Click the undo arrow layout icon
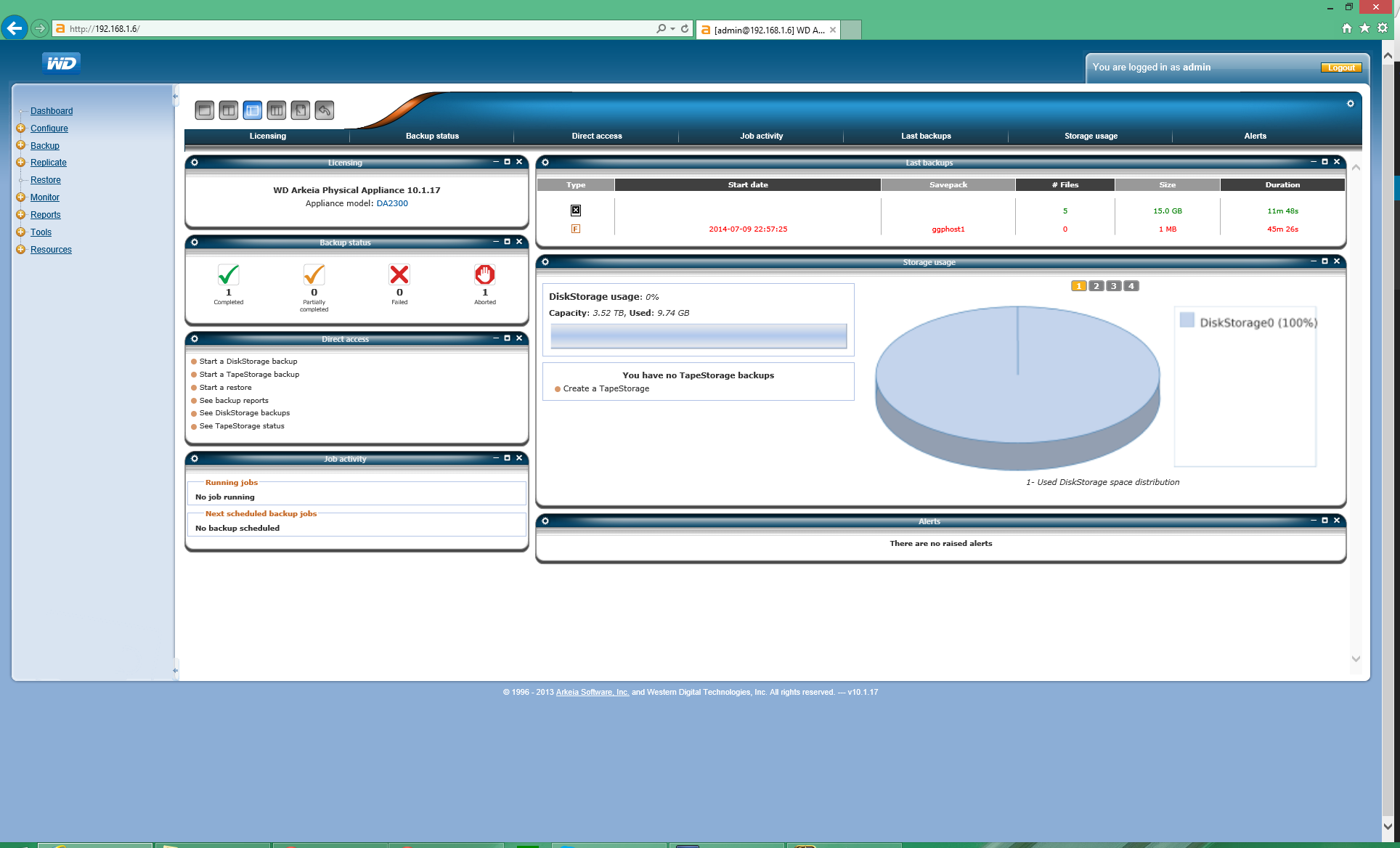The height and width of the screenshot is (848, 1400). pyautogui.click(x=325, y=110)
